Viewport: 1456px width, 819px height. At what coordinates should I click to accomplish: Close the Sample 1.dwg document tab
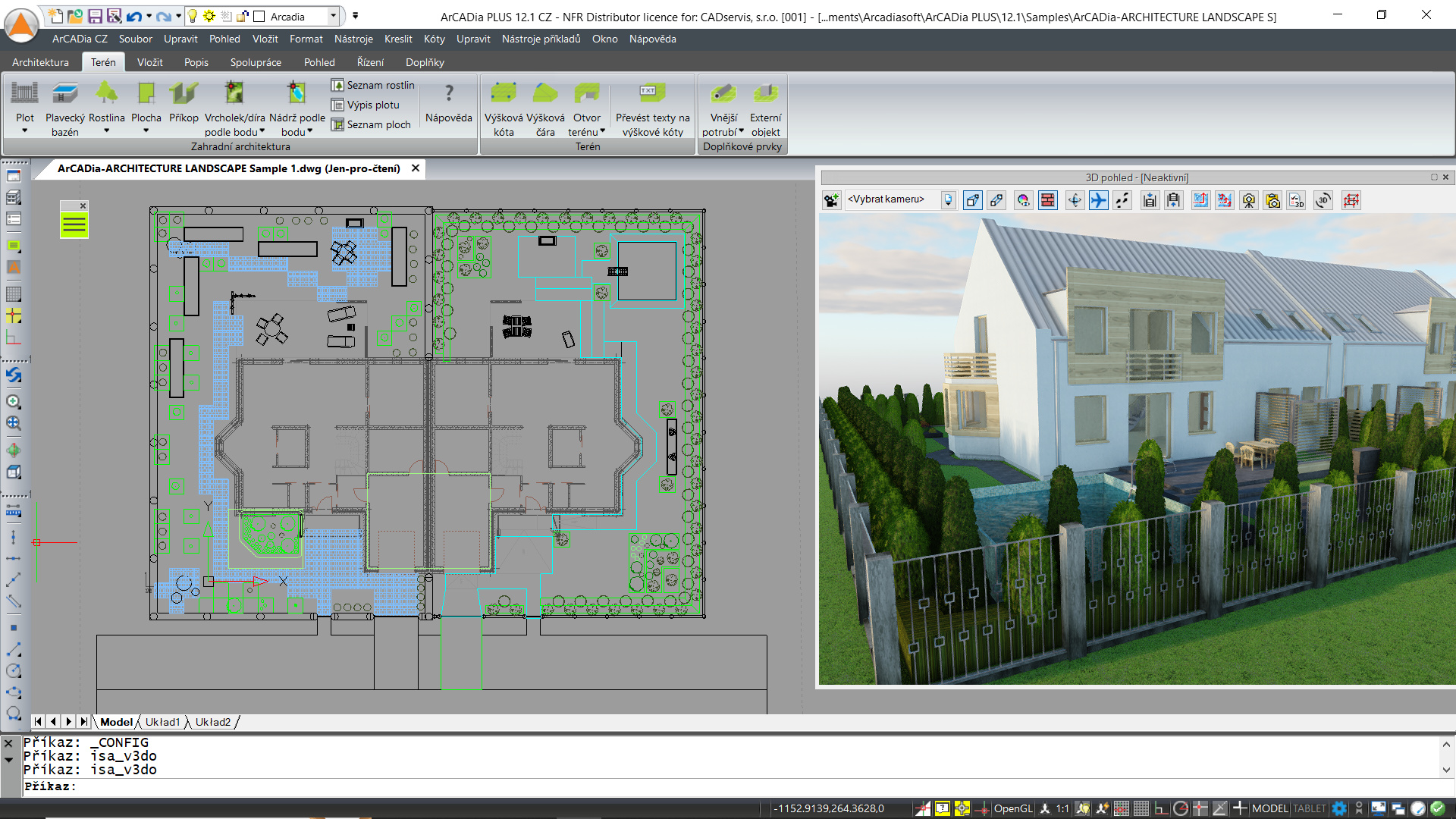[x=416, y=168]
